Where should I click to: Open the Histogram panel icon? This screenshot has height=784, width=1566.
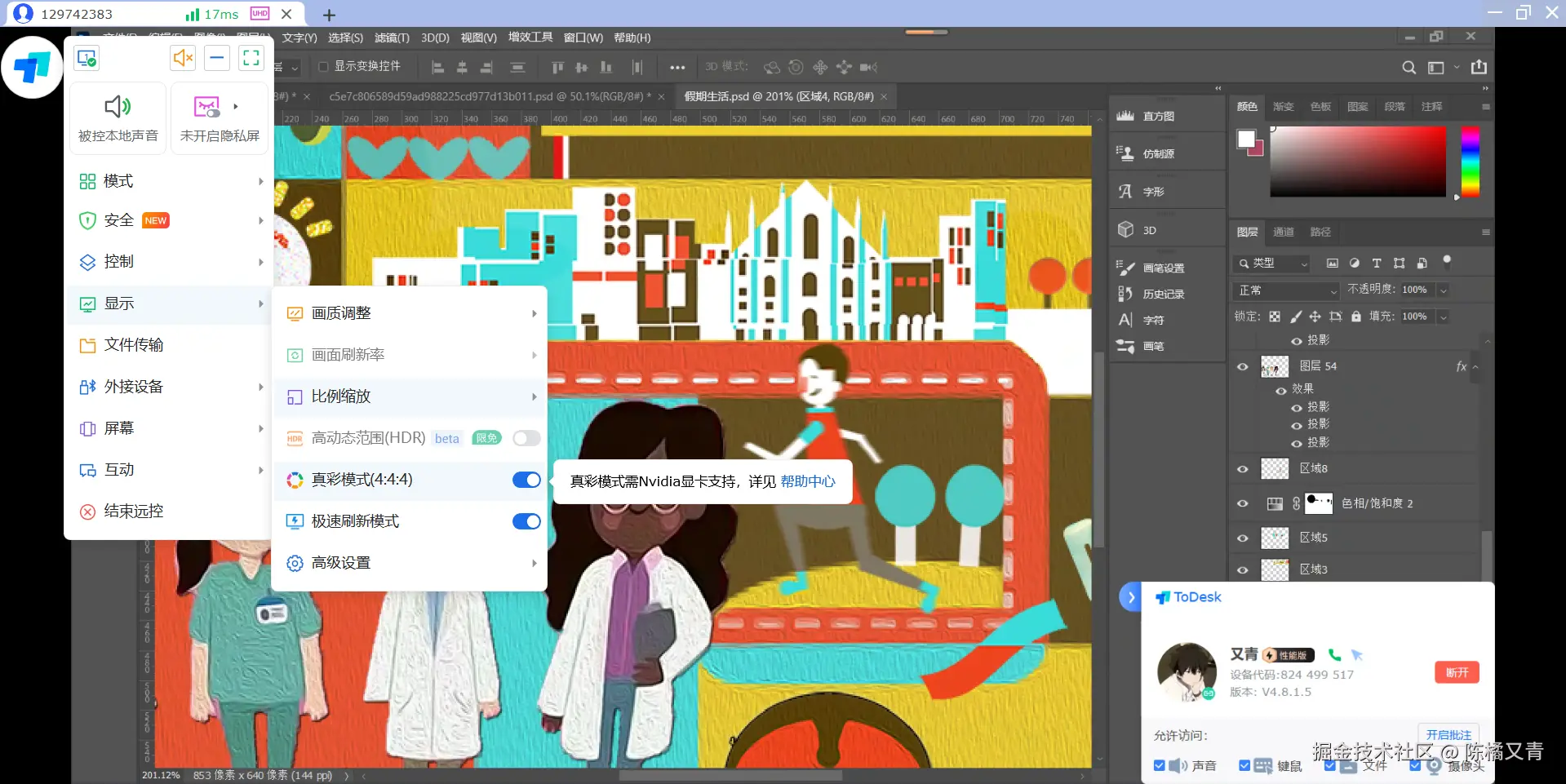[x=1126, y=116]
